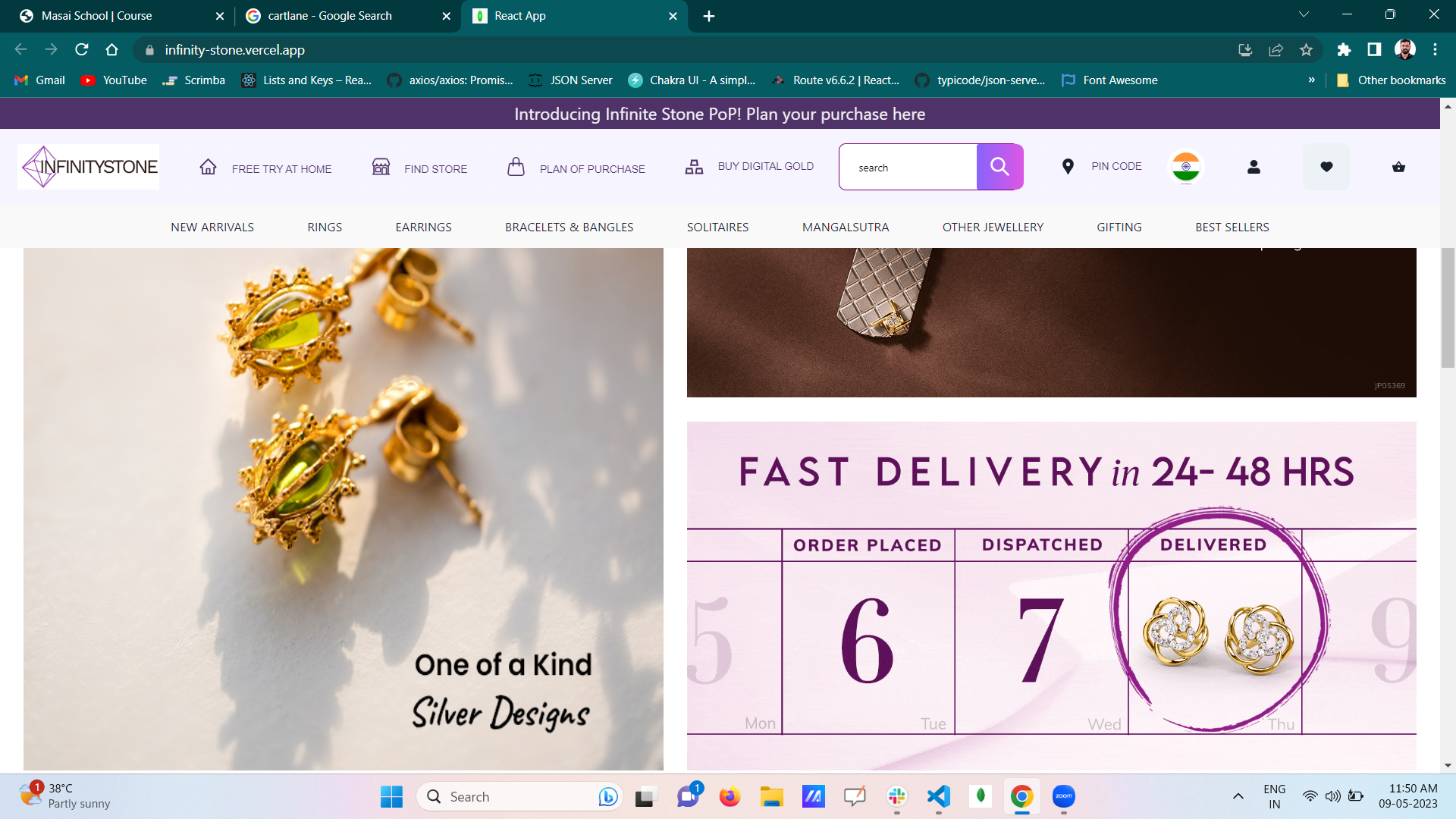Click the site search input field
Image resolution: width=1456 pixels, height=819 pixels.
pyautogui.click(x=908, y=168)
